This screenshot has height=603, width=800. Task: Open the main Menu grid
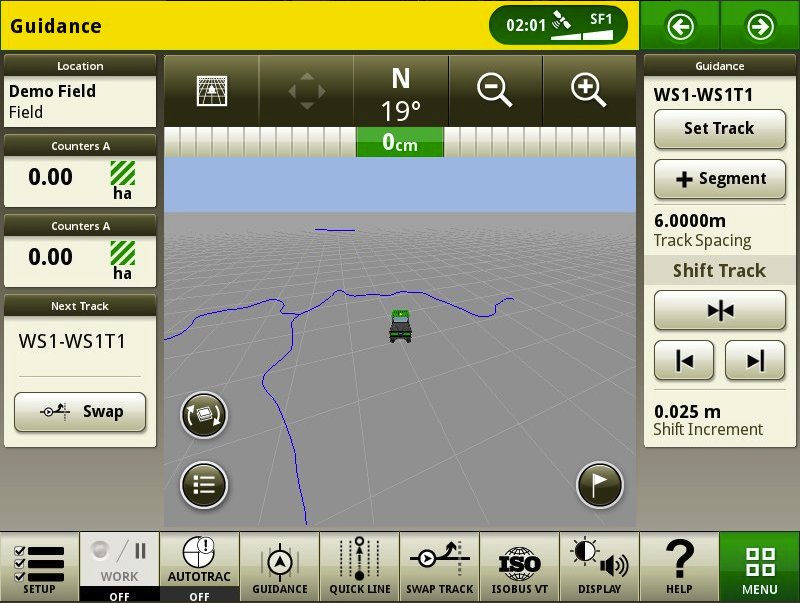click(759, 565)
